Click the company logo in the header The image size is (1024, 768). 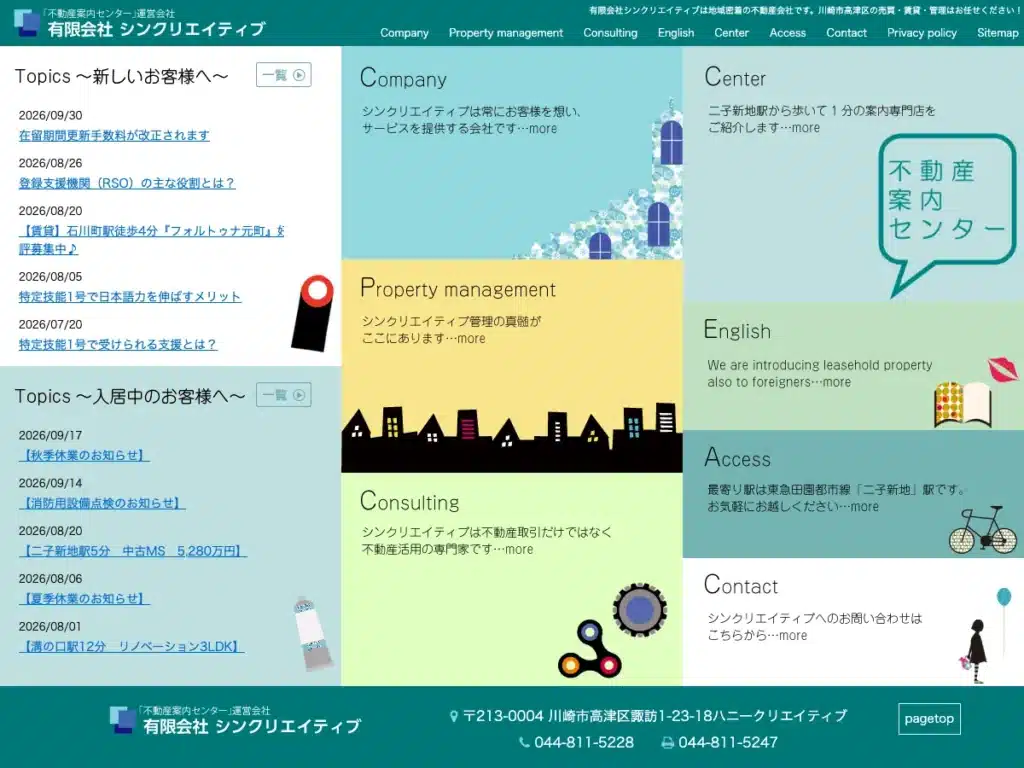point(140,23)
